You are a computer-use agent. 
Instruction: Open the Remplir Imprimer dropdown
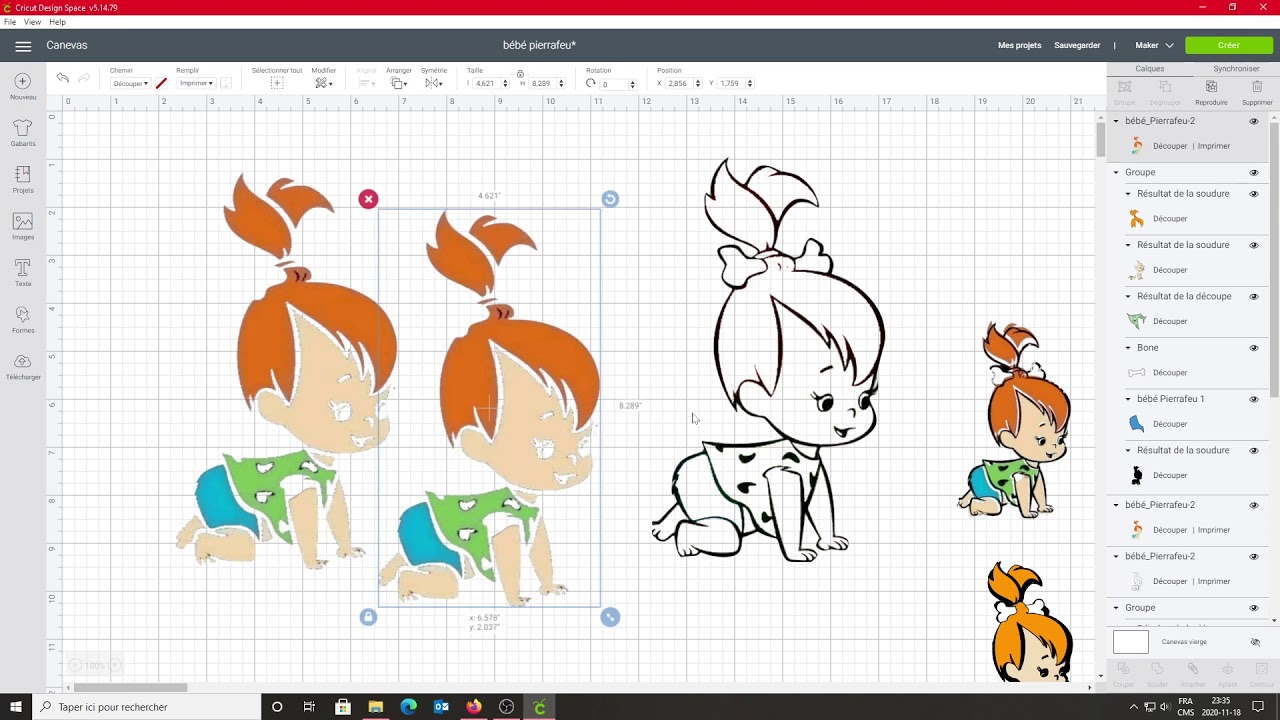click(x=196, y=84)
